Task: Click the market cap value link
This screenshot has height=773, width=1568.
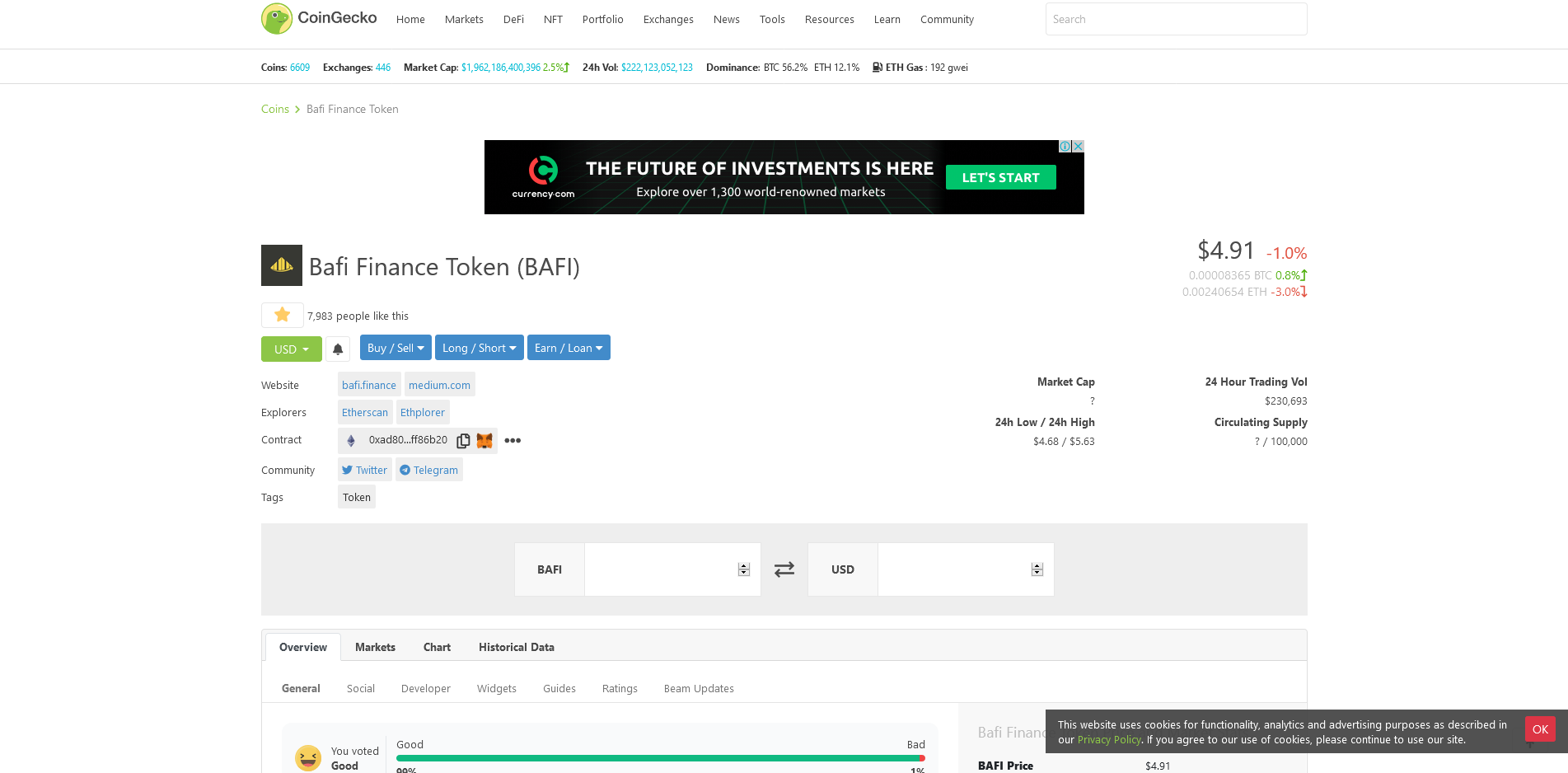Action: point(501,68)
